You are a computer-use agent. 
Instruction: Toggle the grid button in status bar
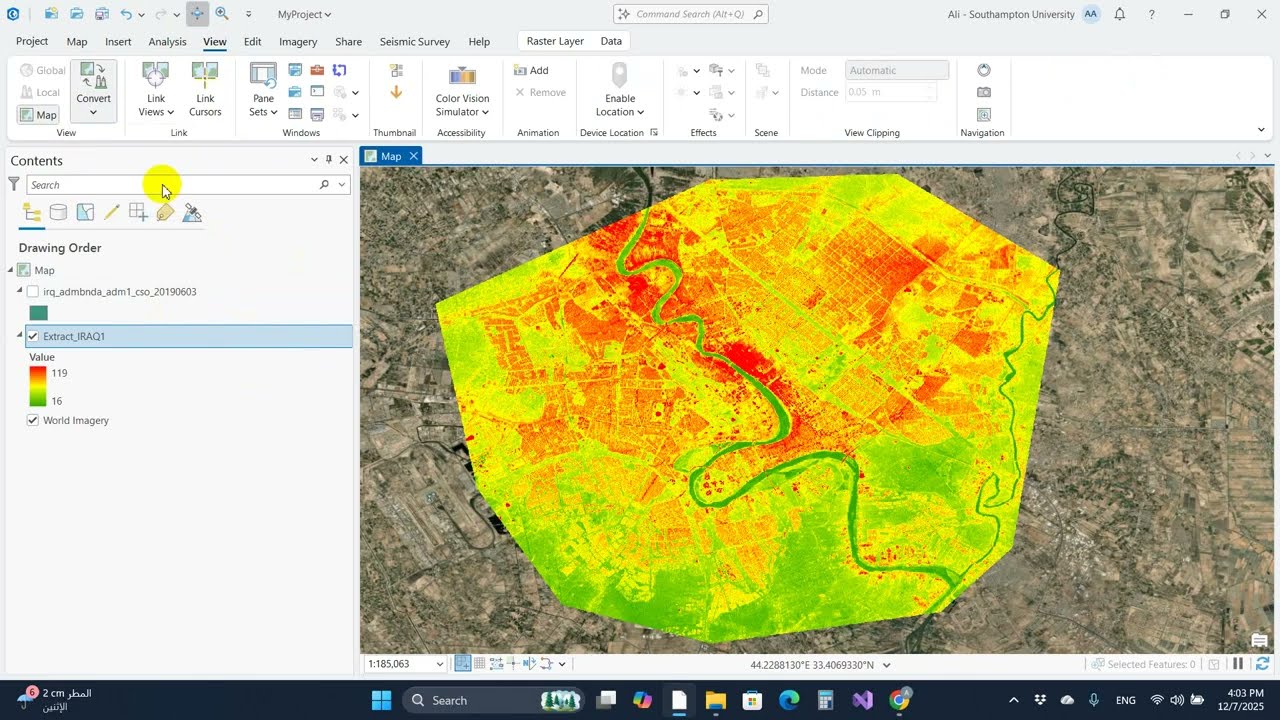pos(480,663)
